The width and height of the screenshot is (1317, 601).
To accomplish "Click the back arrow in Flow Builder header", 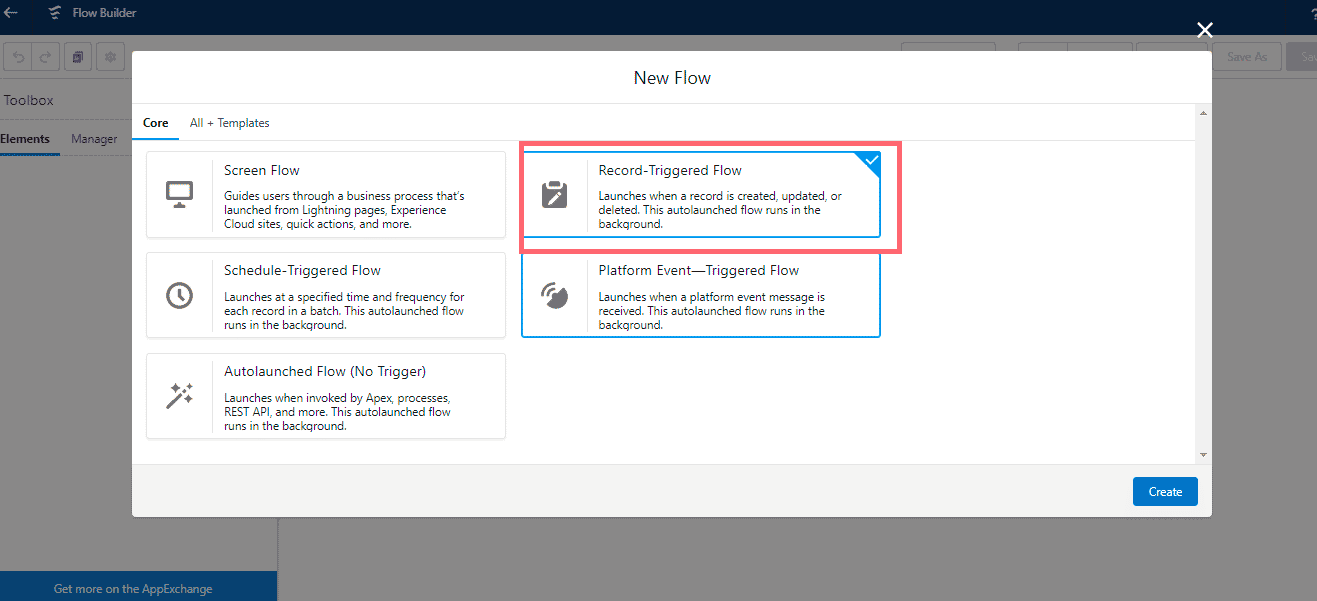I will [x=11, y=13].
